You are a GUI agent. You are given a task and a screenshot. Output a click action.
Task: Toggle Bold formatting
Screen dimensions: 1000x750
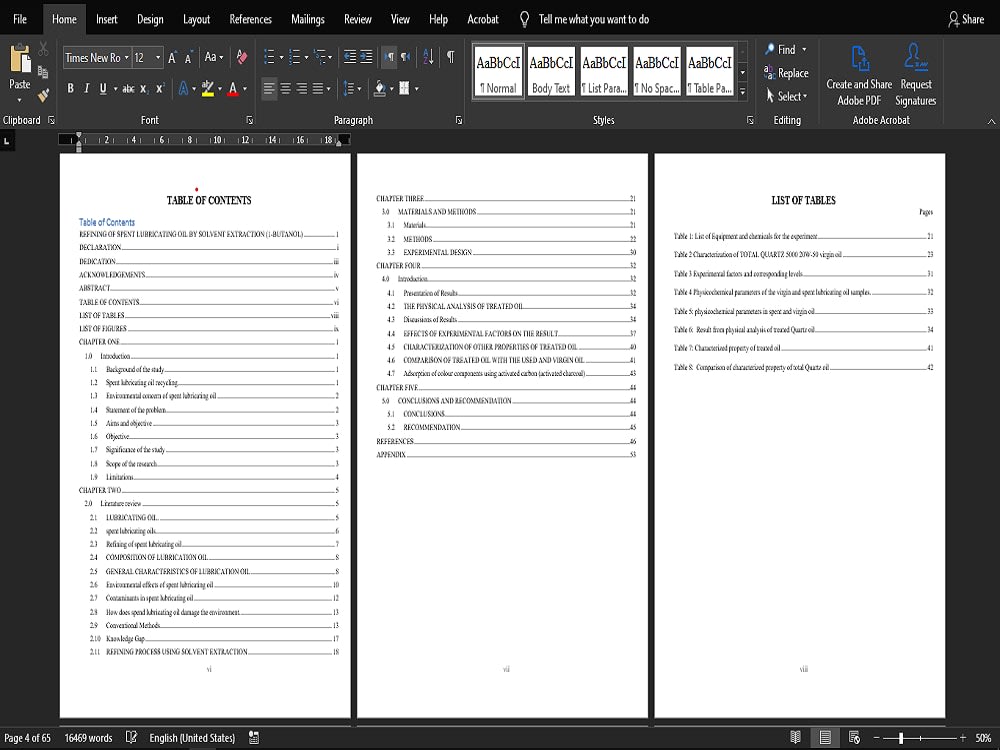coord(70,87)
